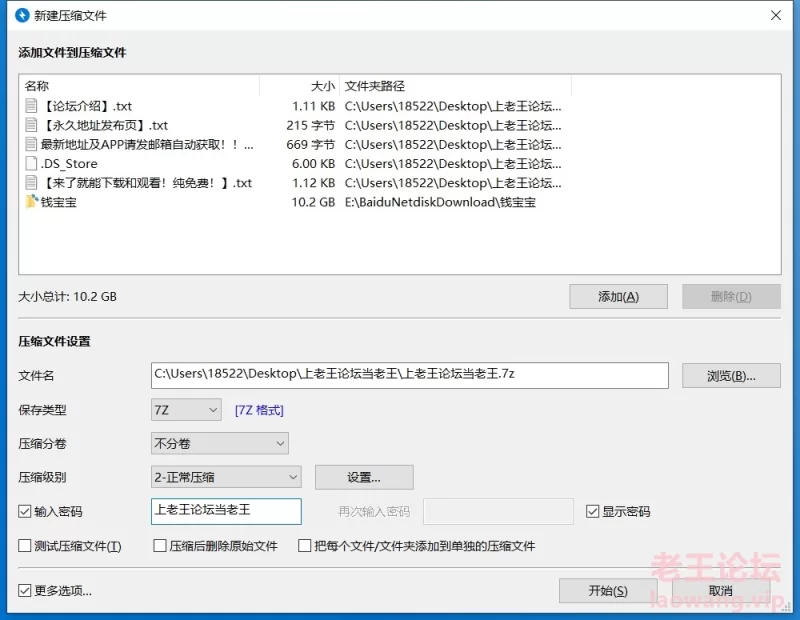800x620 pixels.
Task: Click the 669 字节 size cell
Action: pos(311,144)
